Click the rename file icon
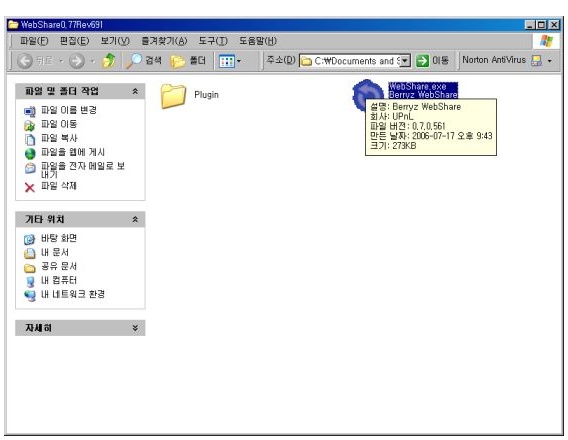The height and width of the screenshot is (440, 568). pos(30,112)
